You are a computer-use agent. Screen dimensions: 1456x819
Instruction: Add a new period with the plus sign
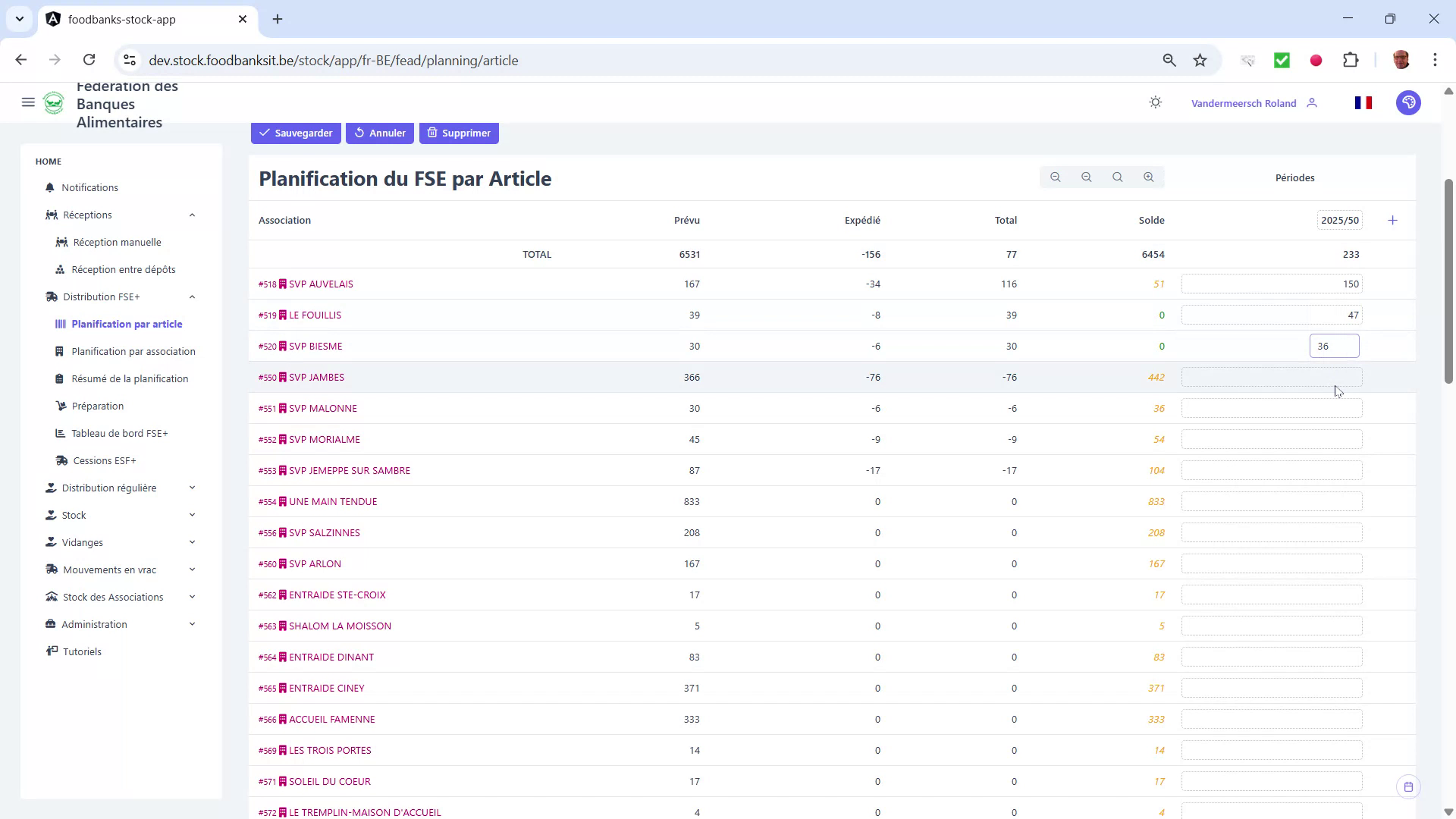(1394, 220)
